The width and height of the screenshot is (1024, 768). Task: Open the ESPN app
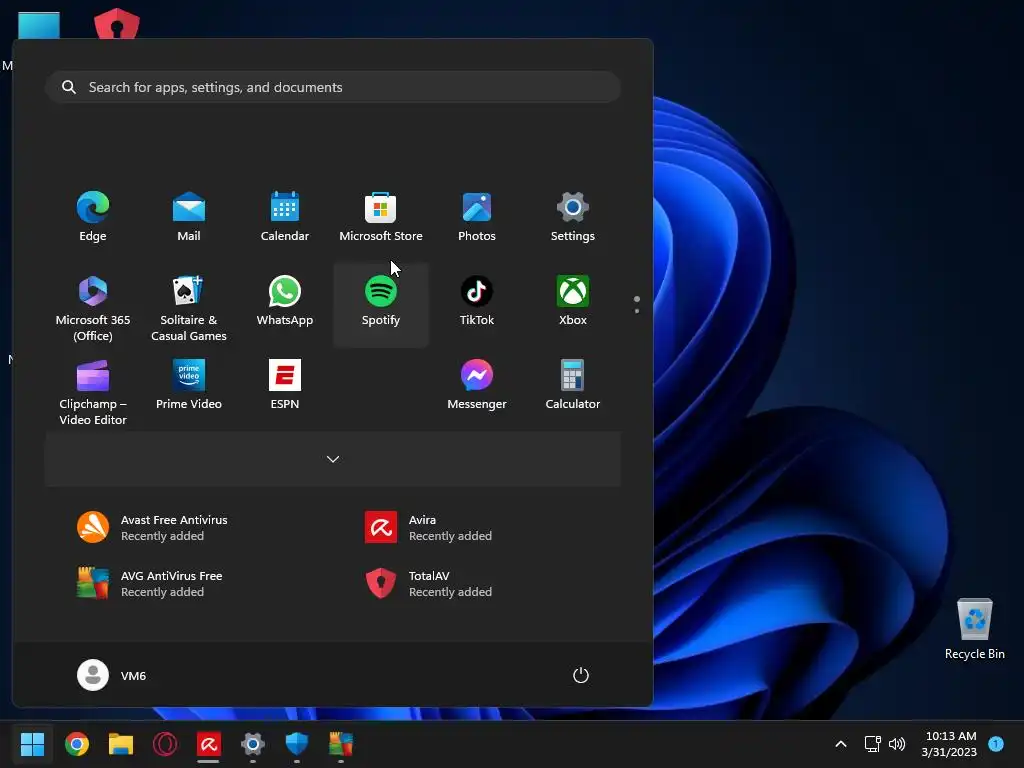[285, 385]
